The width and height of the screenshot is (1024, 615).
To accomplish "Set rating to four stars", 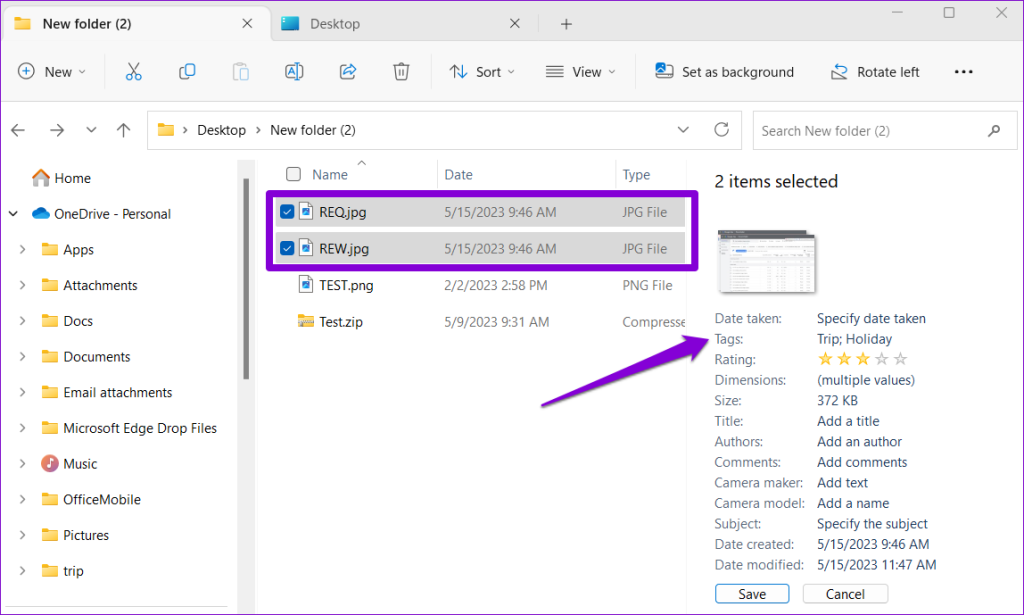I will pyautogui.click(x=882, y=358).
